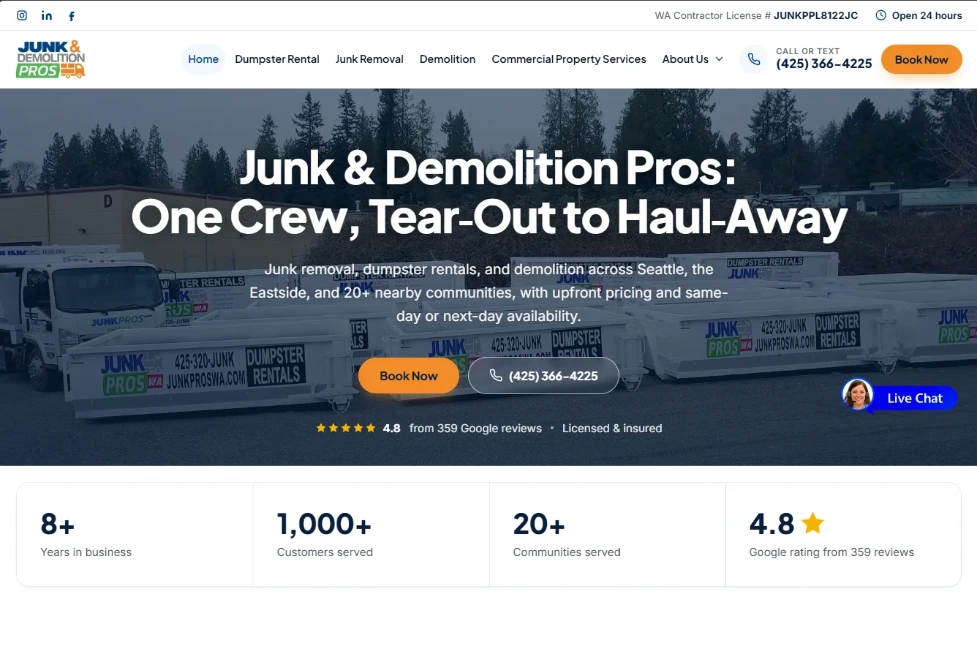Click the license number JUNKPPL8122JC
977x650 pixels.
pos(816,16)
